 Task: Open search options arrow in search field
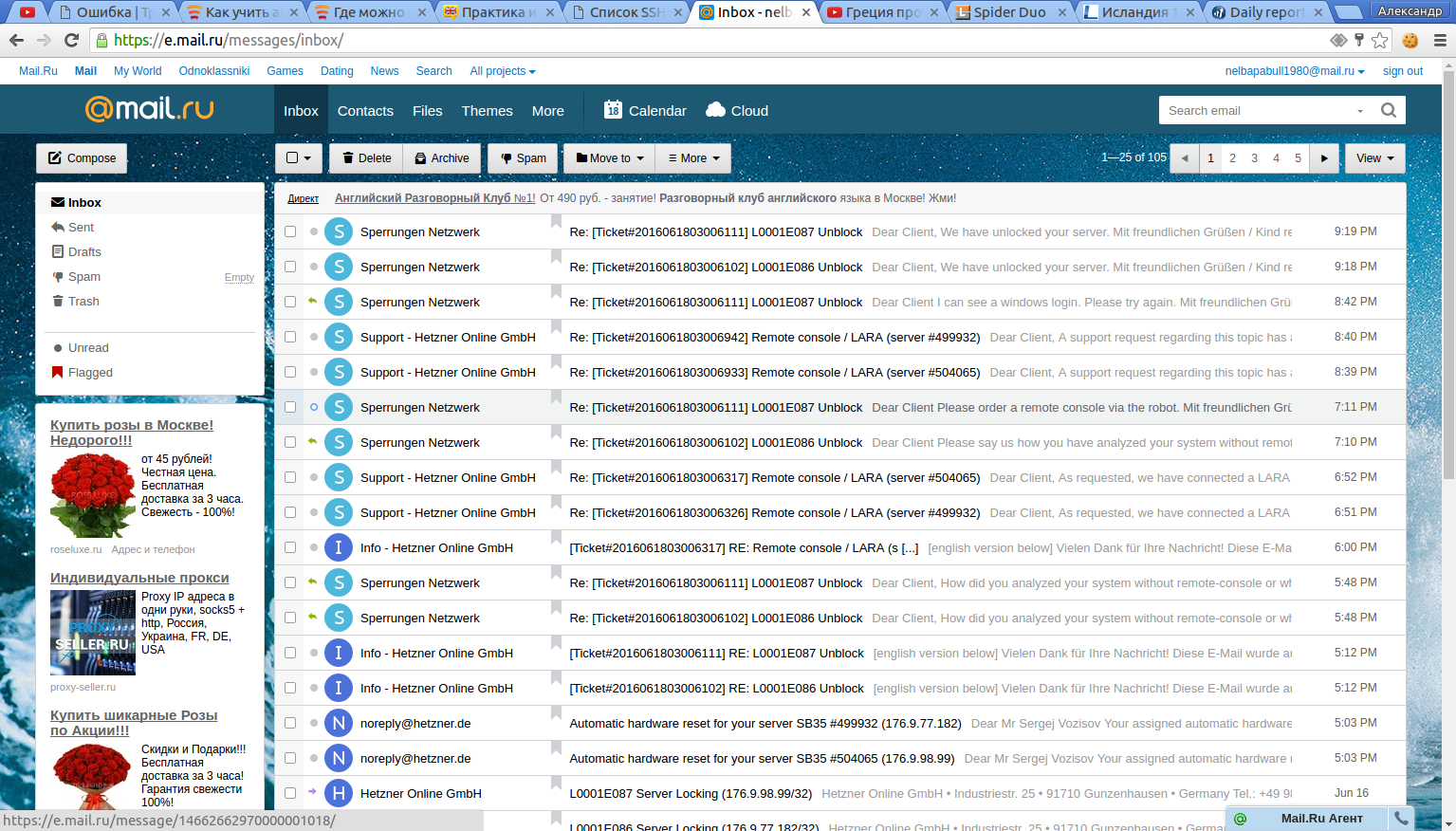pyautogui.click(x=1360, y=111)
